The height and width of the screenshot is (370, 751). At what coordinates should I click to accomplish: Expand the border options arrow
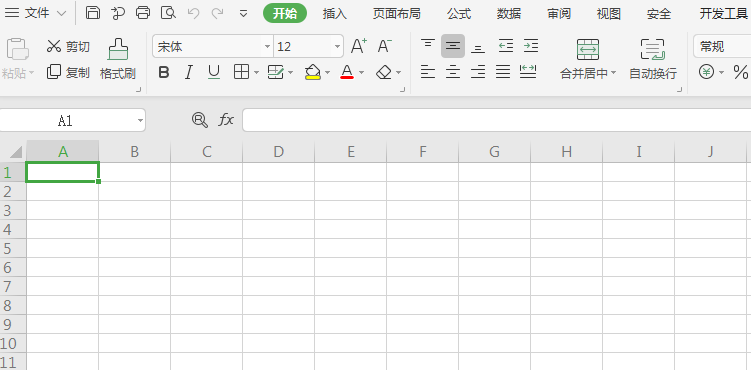point(256,73)
